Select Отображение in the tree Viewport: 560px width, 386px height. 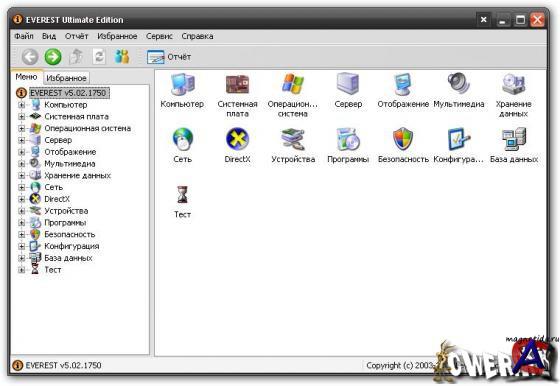[x=70, y=152]
